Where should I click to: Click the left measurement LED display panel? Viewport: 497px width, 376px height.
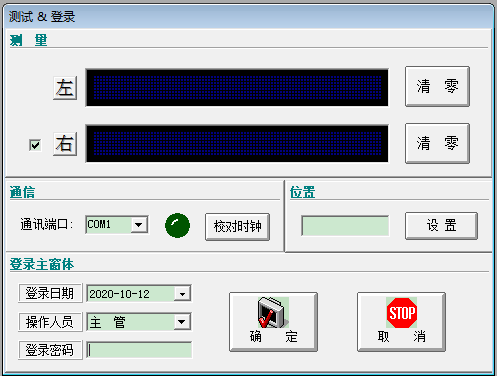[x=237, y=88]
